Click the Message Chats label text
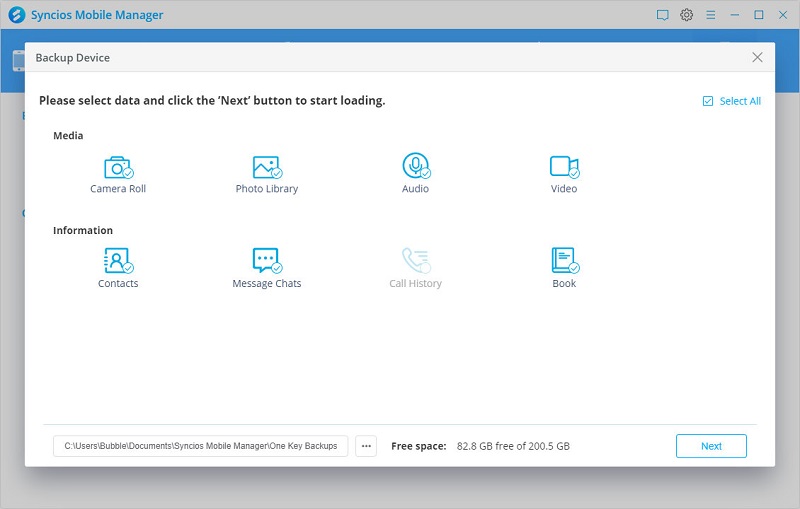Image resolution: width=800 pixels, height=509 pixels. pos(266,284)
